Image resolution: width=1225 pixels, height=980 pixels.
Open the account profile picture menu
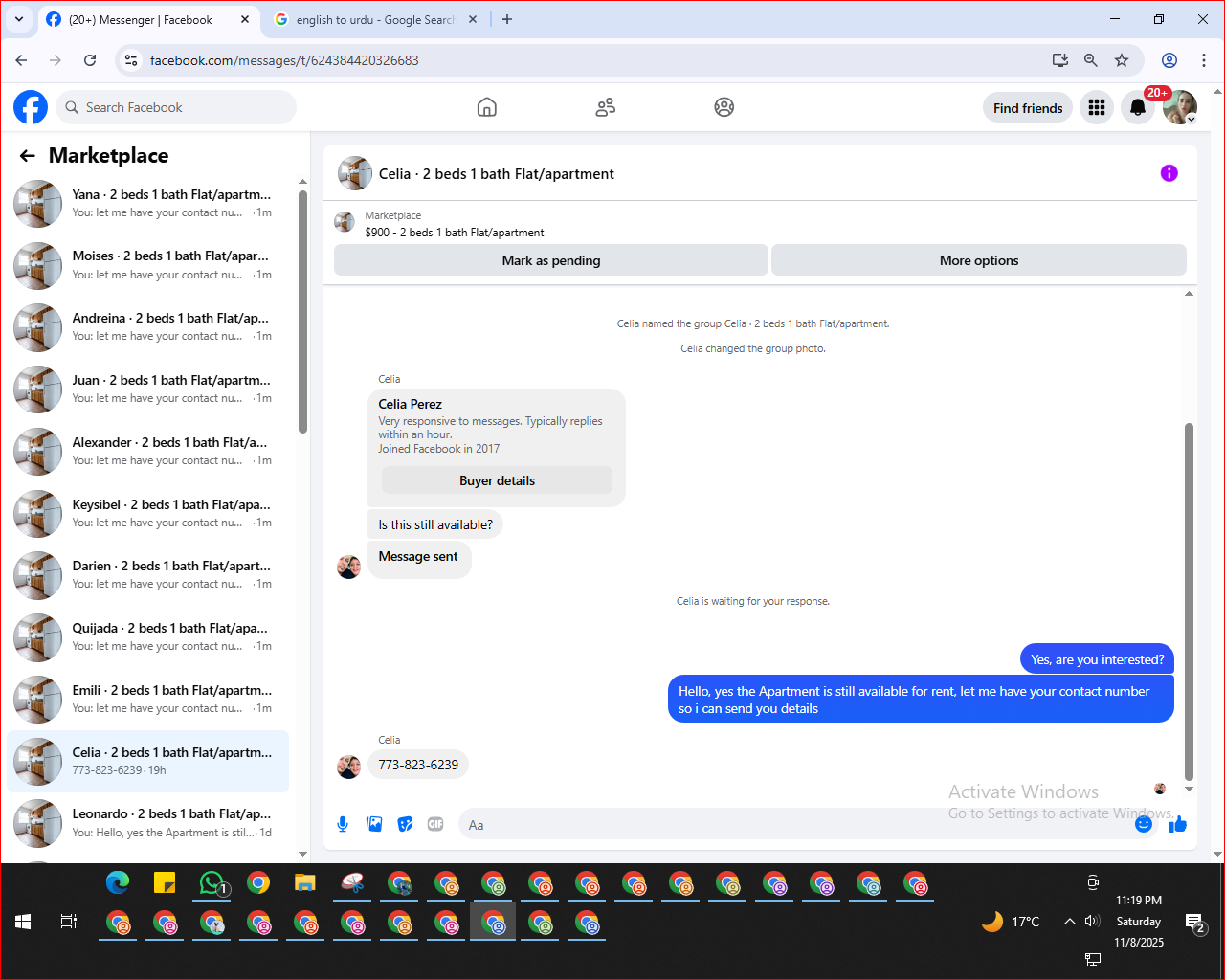(1180, 107)
